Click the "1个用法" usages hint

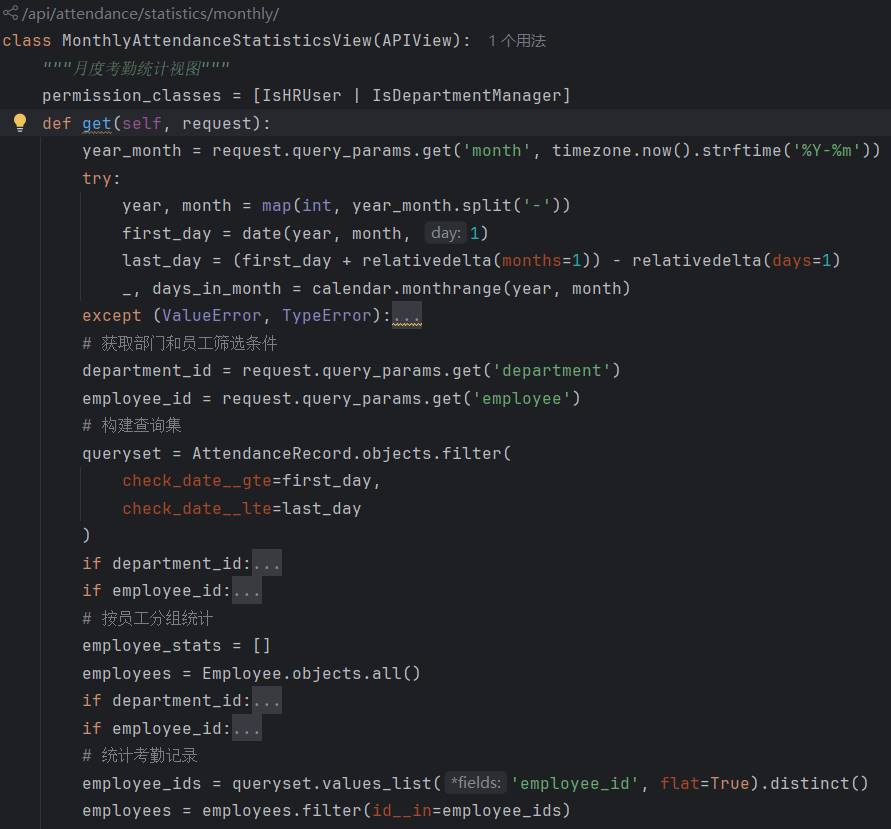[517, 41]
